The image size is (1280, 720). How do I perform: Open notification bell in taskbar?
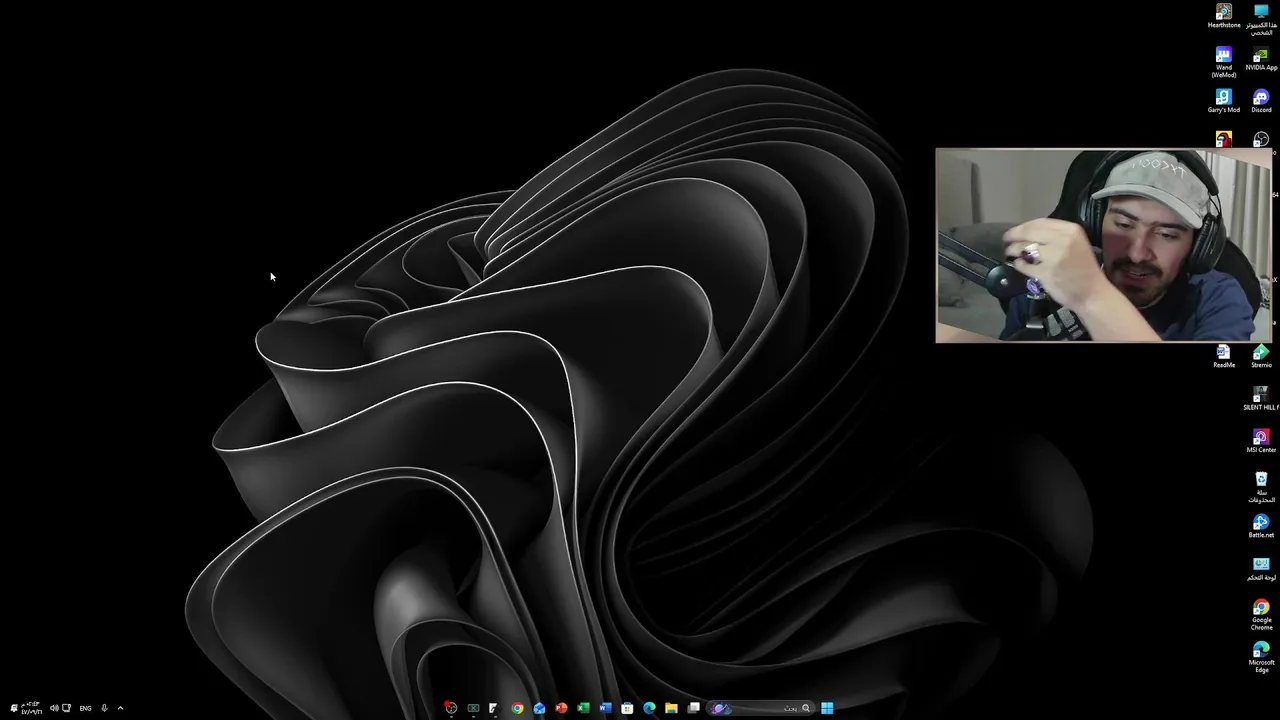14,708
